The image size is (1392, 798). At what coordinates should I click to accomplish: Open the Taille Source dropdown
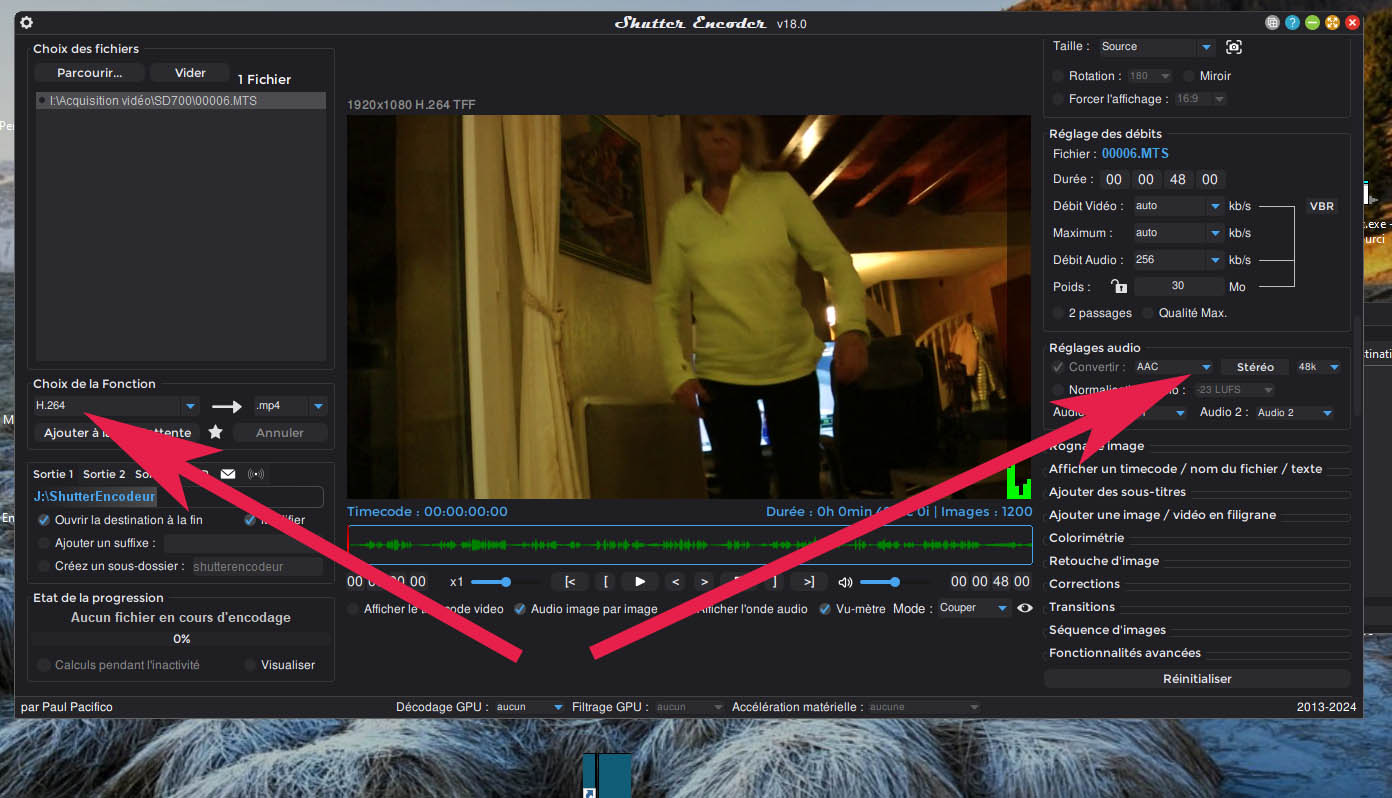click(1156, 47)
